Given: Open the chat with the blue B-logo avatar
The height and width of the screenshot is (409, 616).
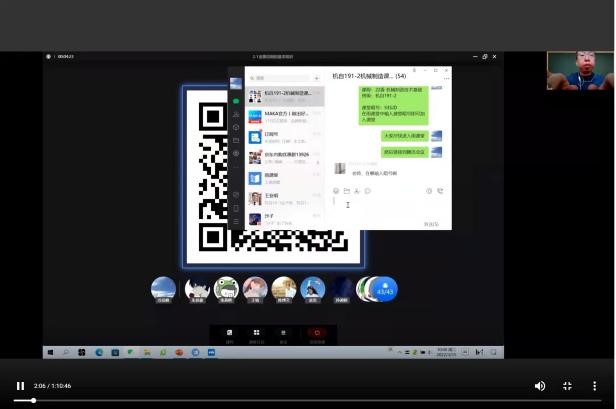Looking at the screenshot, I should (x=285, y=137).
